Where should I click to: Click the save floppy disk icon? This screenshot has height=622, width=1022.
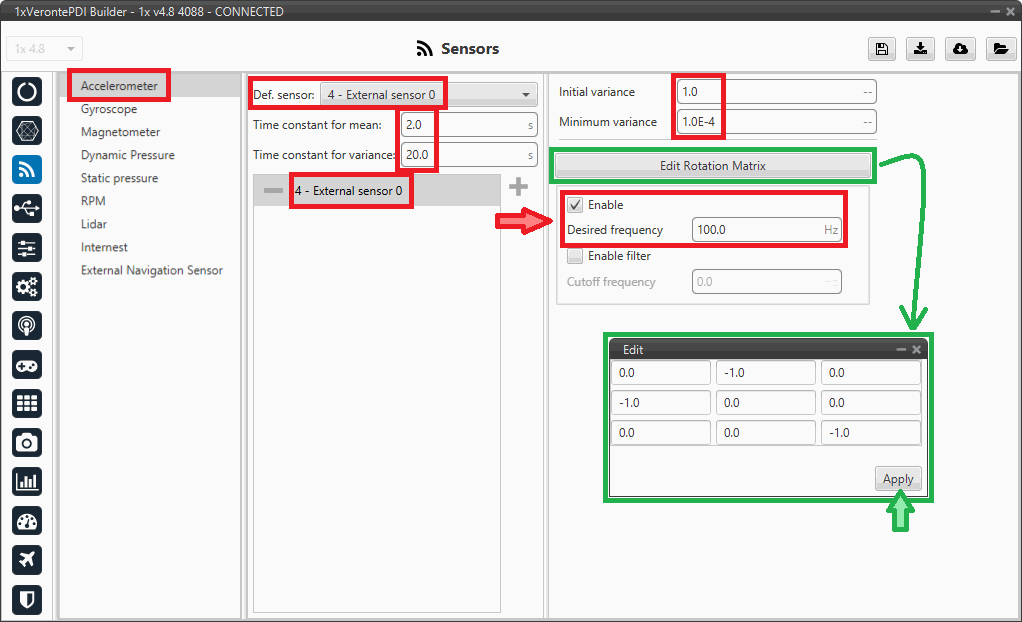tap(881, 49)
